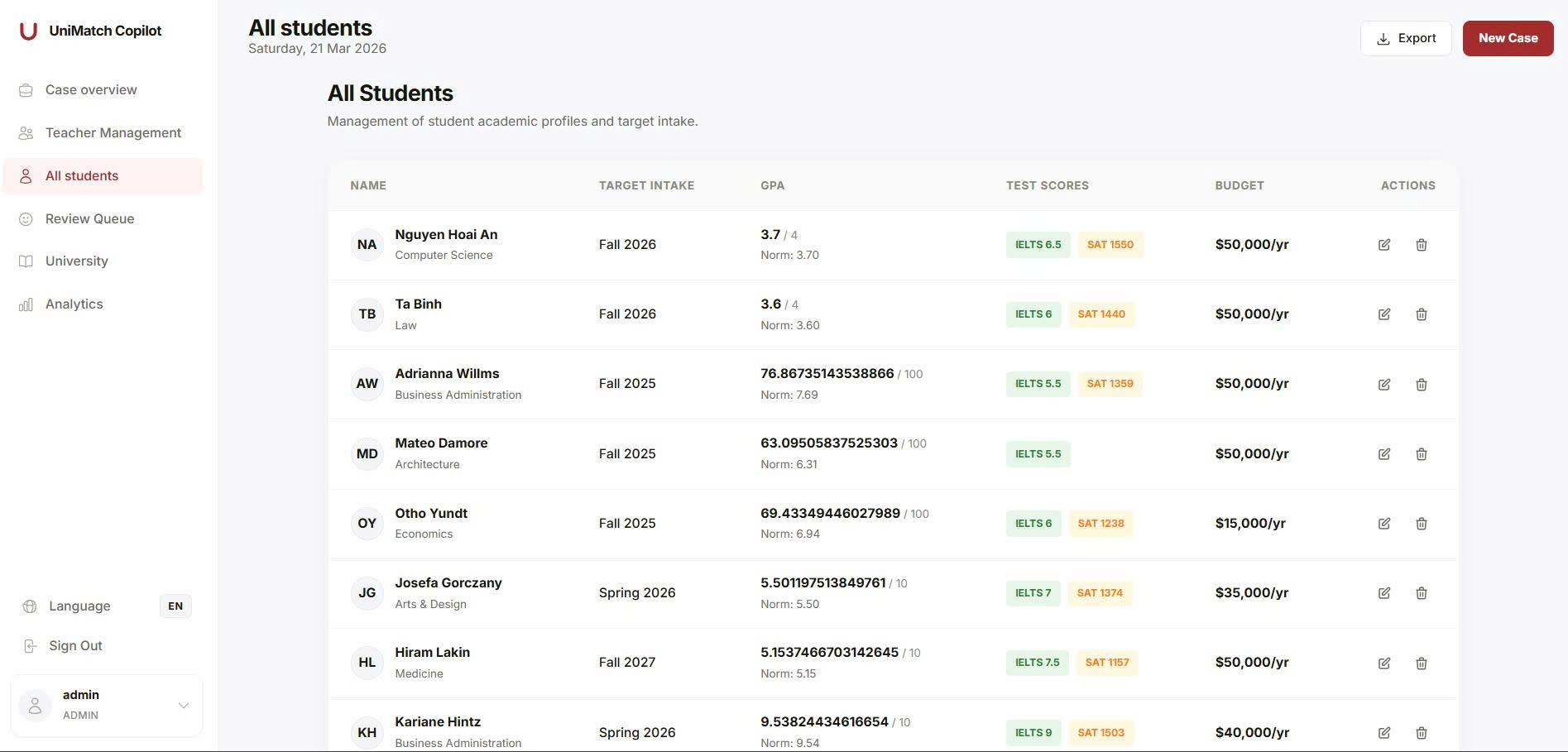
Task: Click the name Otho Yundt
Action: (431, 514)
